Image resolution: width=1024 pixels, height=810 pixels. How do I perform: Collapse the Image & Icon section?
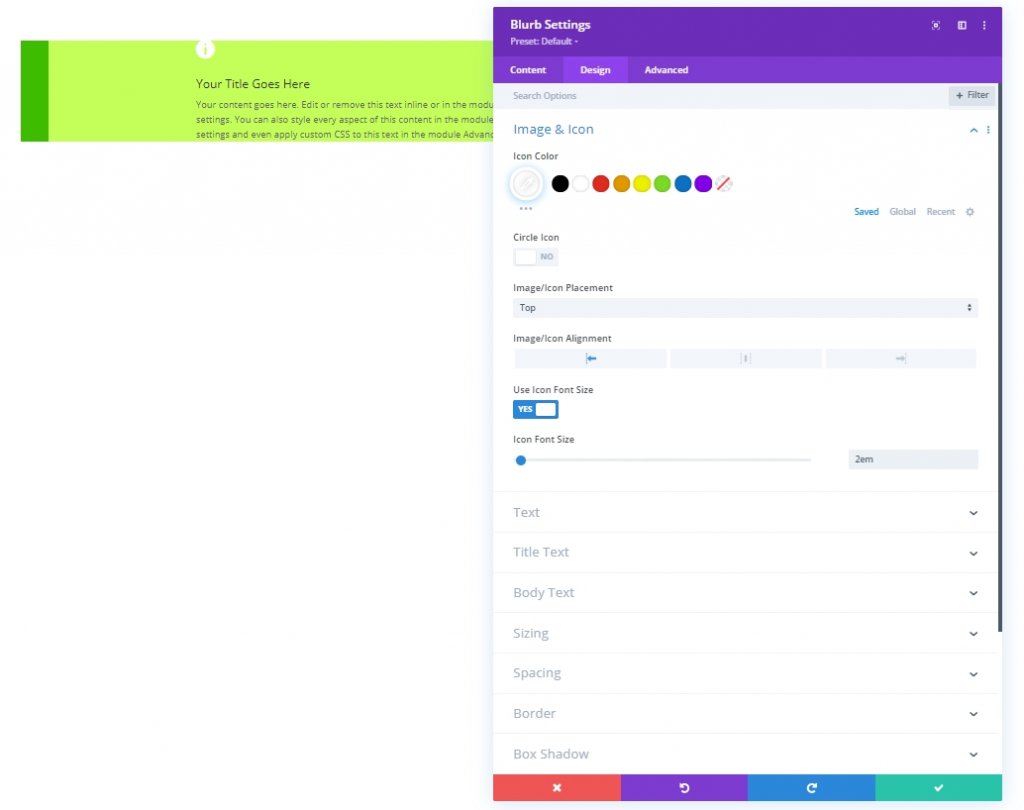pos(974,130)
